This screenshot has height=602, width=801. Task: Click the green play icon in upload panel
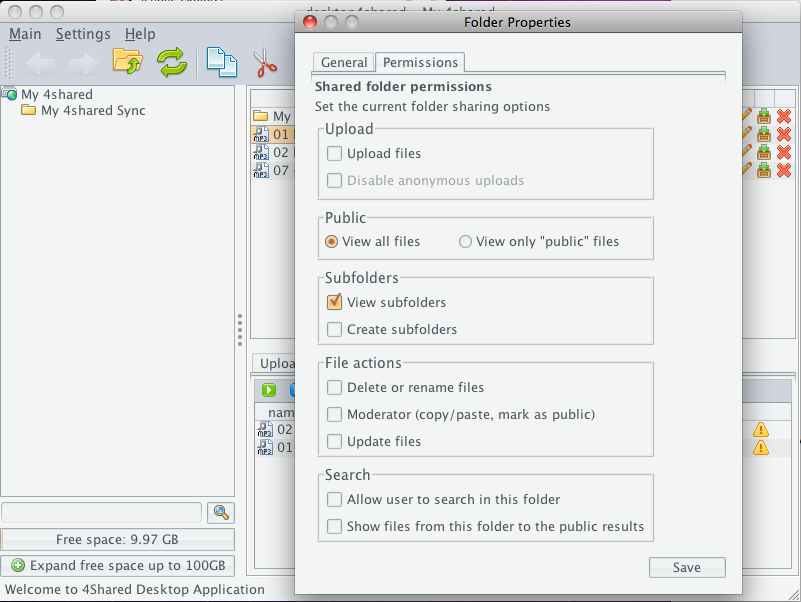(x=269, y=390)
